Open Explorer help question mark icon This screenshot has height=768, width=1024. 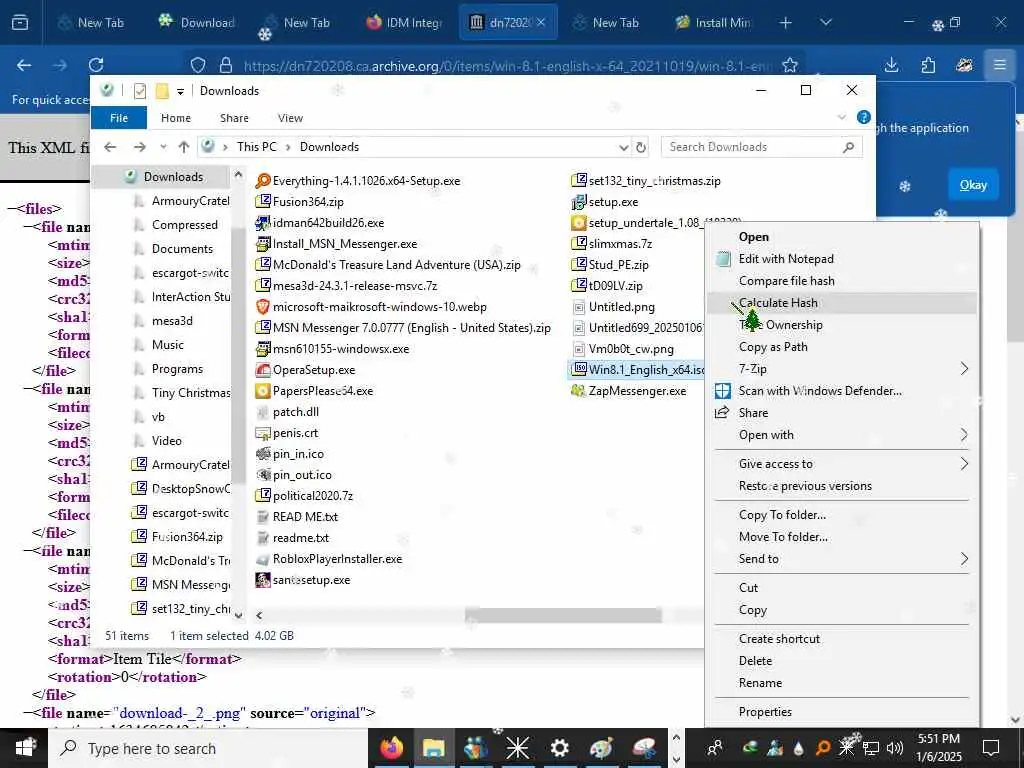click(x=863, y=118)
